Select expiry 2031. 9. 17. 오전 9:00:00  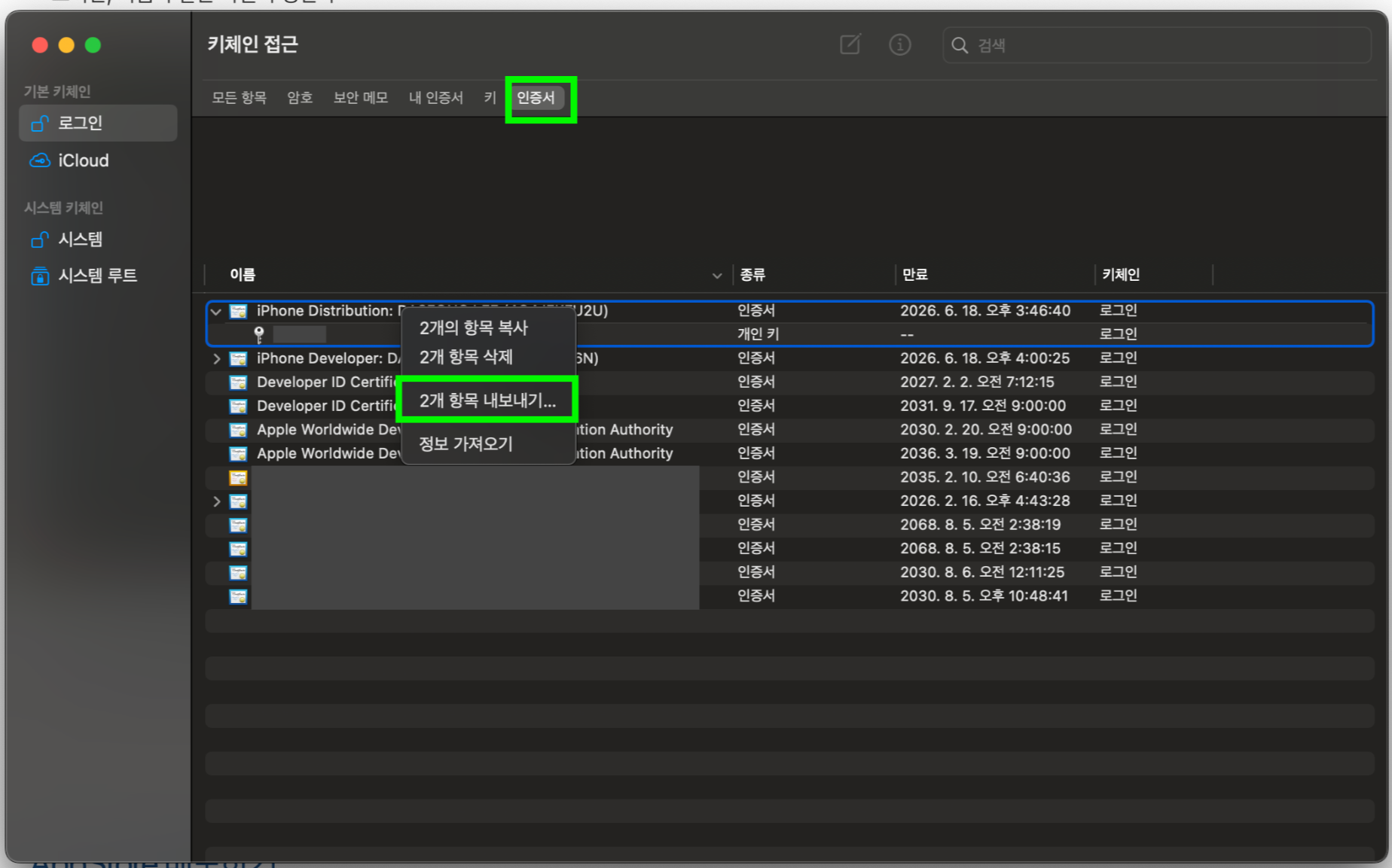pyautogui.click(x=983, y=405)
